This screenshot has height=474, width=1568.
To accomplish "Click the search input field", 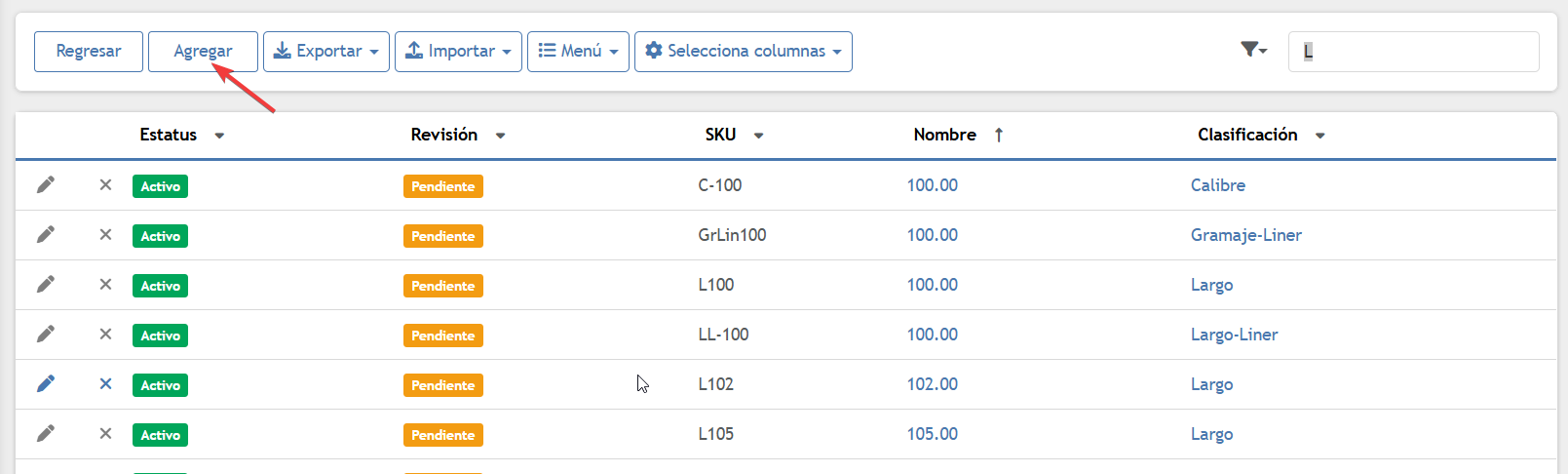I will tap(1413, 52).
